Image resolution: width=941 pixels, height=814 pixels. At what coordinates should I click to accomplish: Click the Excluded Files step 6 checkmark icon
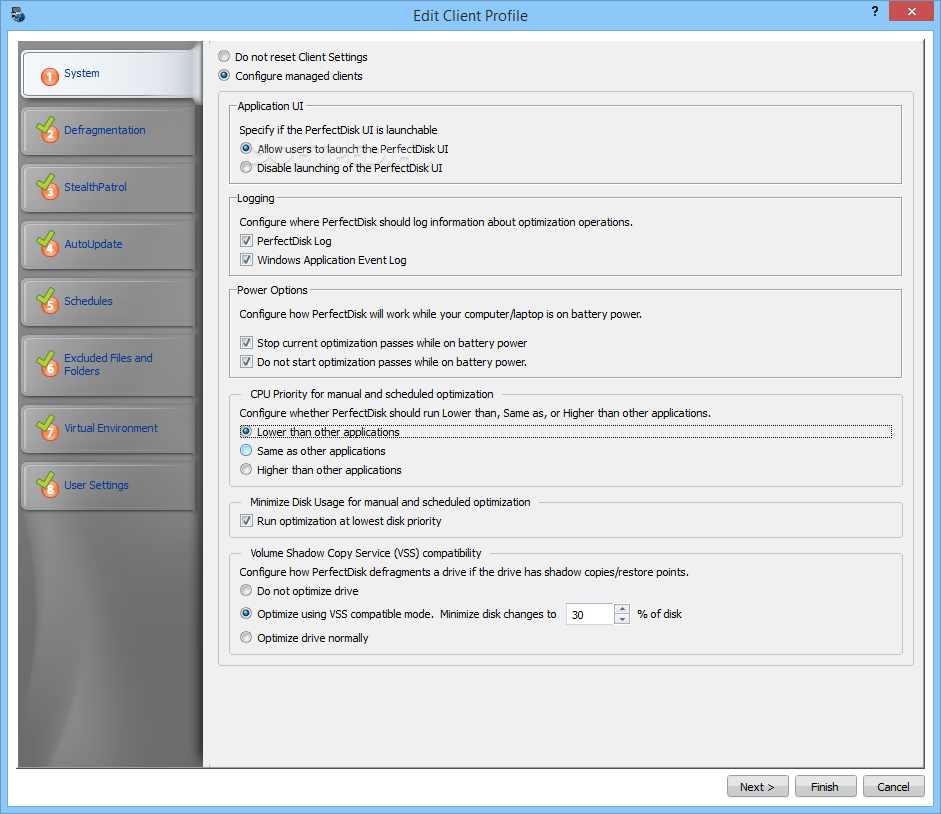[47, 364]
